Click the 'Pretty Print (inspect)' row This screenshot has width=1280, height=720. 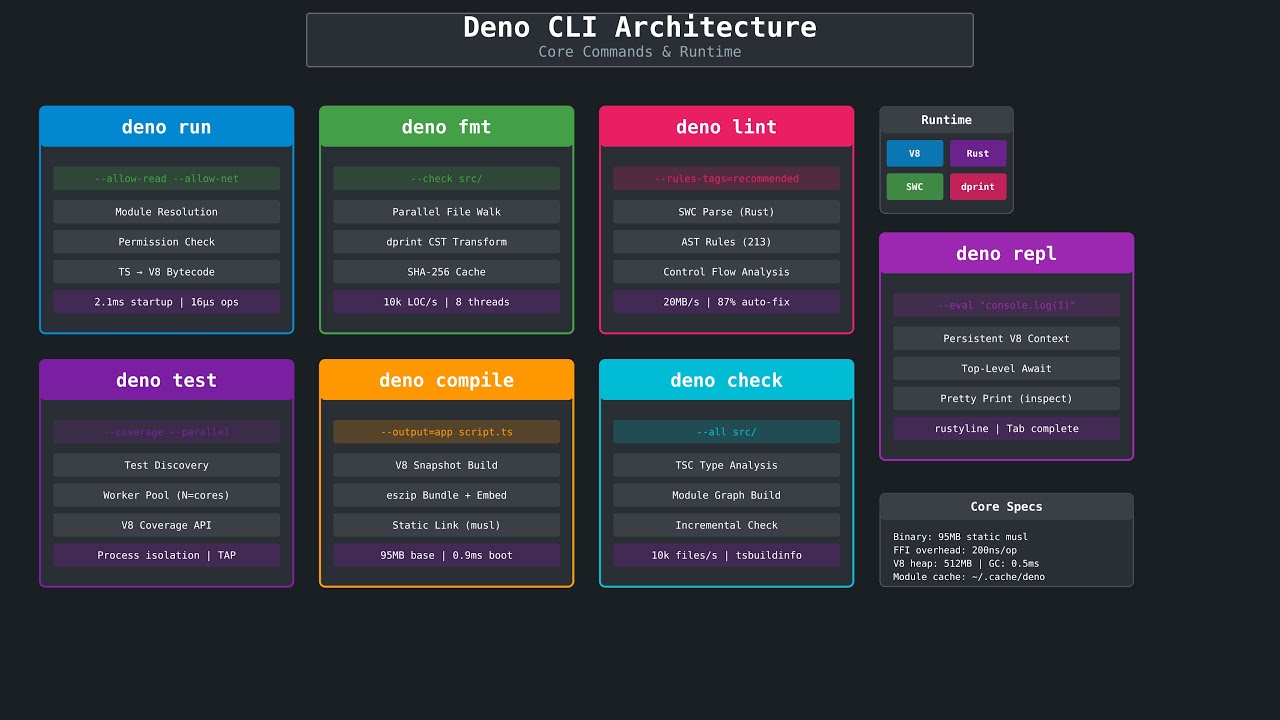point(1007,399)
